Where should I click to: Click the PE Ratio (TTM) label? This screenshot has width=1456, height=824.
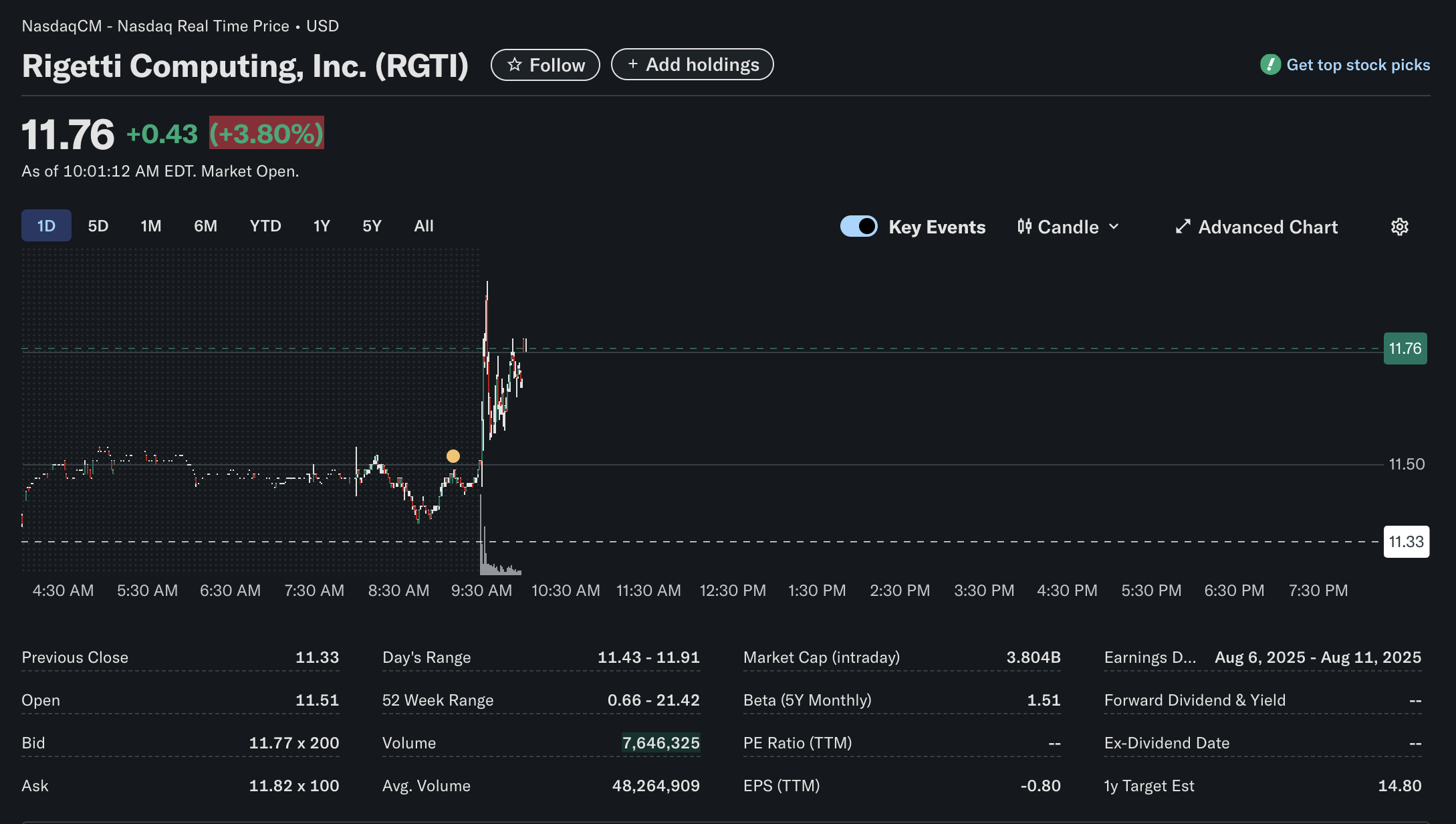pos(798,743)
